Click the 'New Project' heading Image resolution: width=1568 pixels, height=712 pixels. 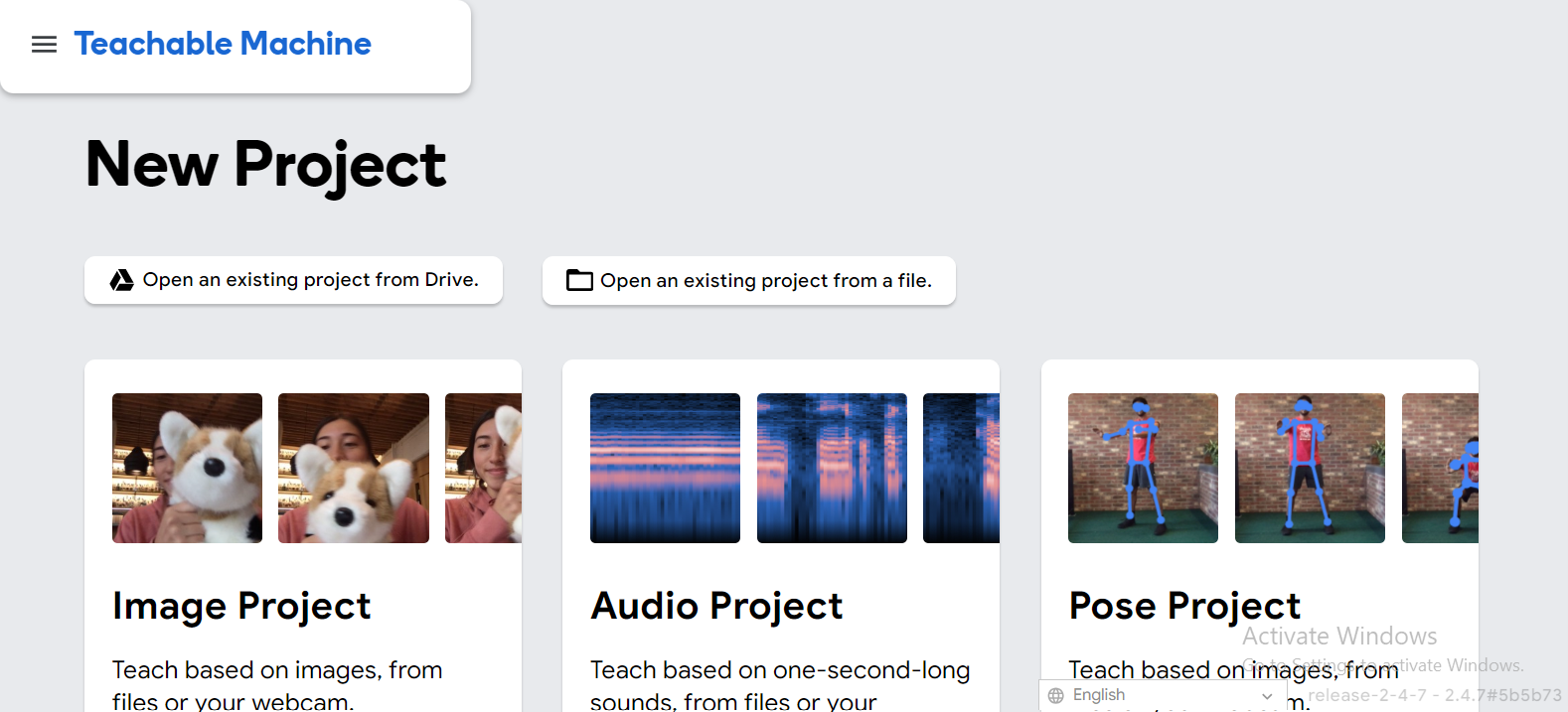click(x=266, y=165)
